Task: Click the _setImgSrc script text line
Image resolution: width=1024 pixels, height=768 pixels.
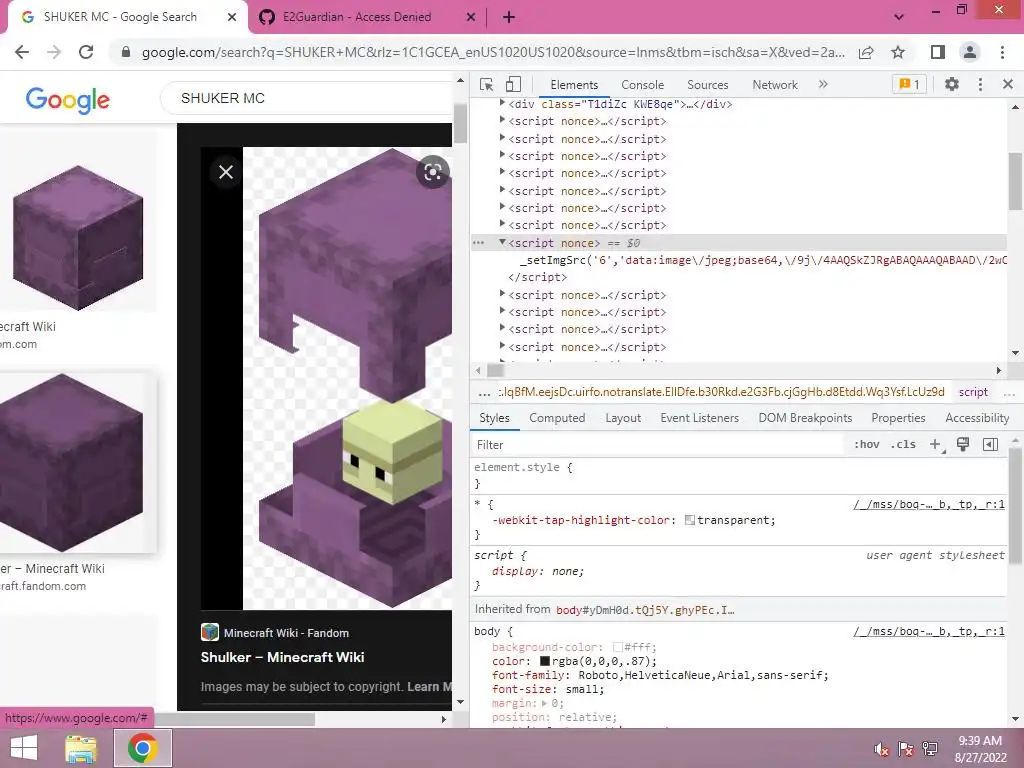Action: tap(763, 260)
